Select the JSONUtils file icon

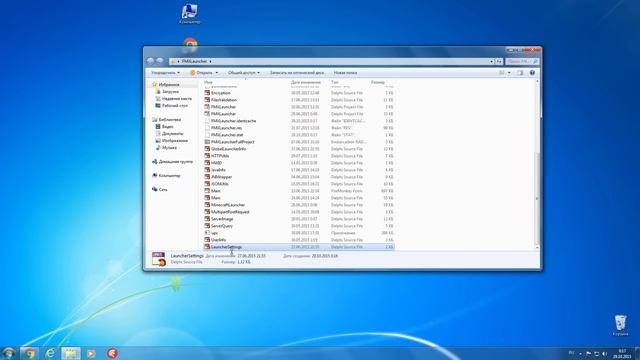[207, 184]
